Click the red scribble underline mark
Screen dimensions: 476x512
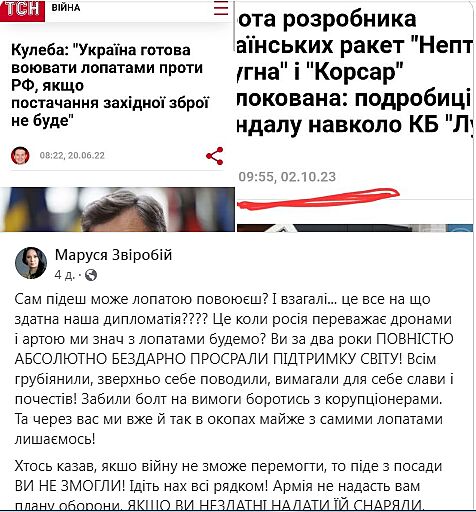(x=318, y=198)
